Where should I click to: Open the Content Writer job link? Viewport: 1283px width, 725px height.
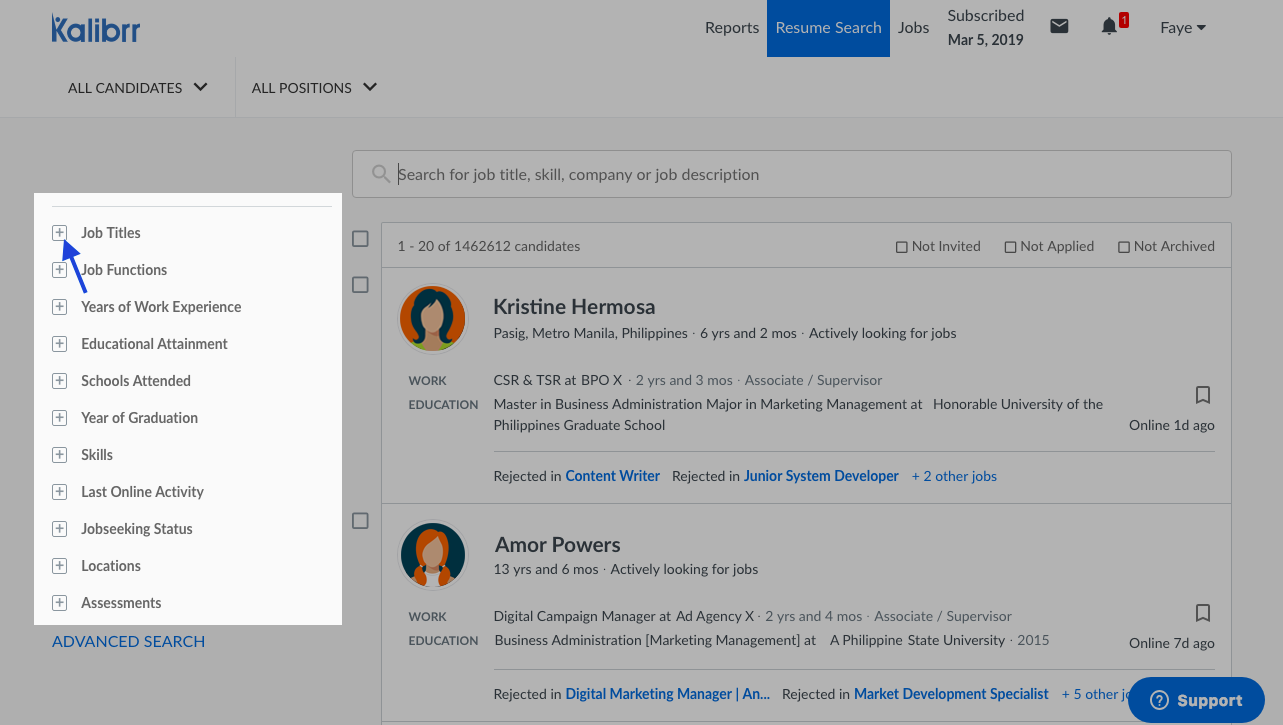[x=612, y=476]
